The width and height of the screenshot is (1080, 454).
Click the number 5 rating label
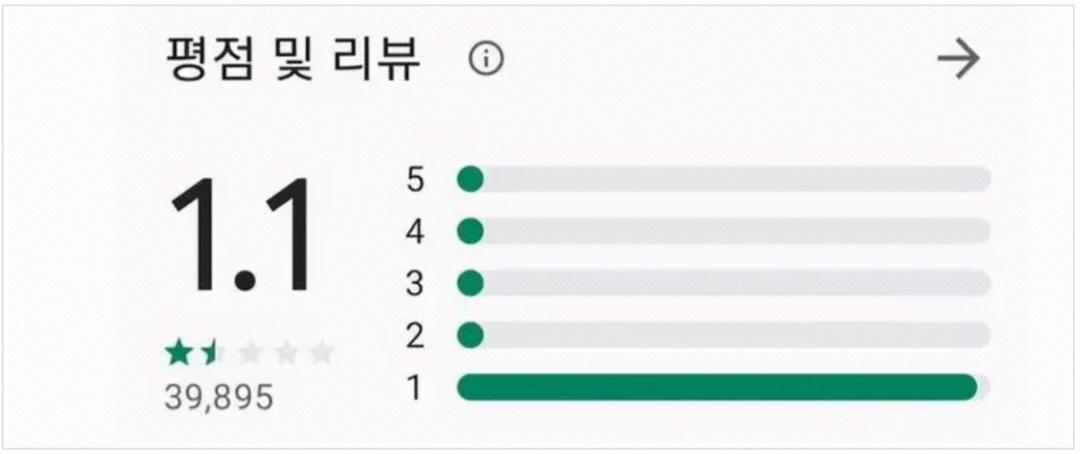coord(416,180)
